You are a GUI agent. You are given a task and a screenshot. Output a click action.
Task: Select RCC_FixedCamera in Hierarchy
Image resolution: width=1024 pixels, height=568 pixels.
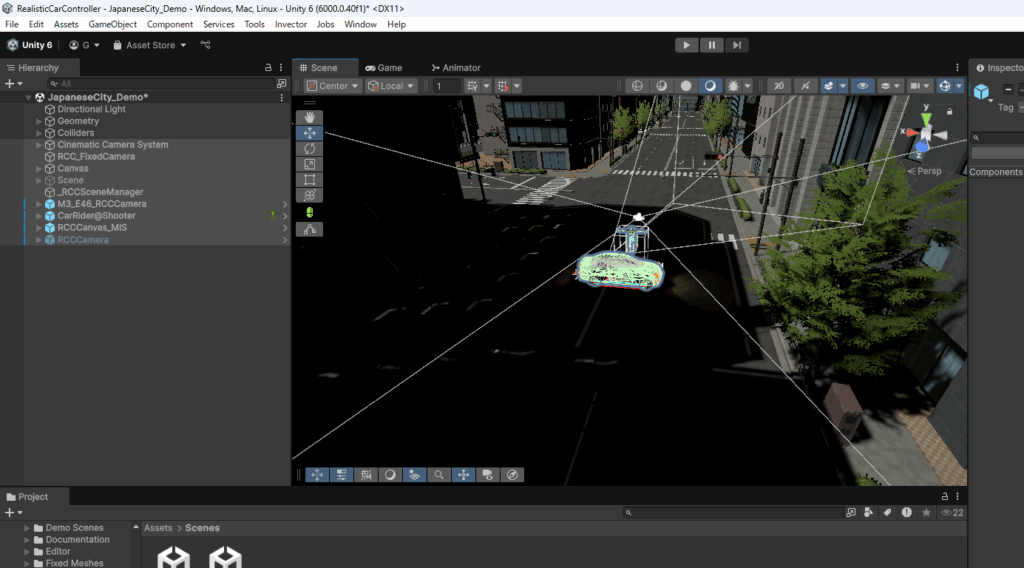(96, 157)
